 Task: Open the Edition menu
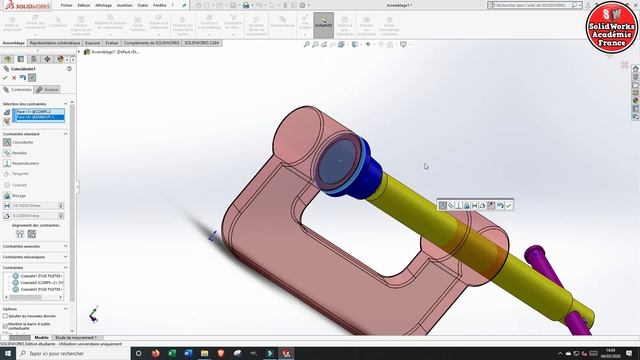tap(84, 5)
